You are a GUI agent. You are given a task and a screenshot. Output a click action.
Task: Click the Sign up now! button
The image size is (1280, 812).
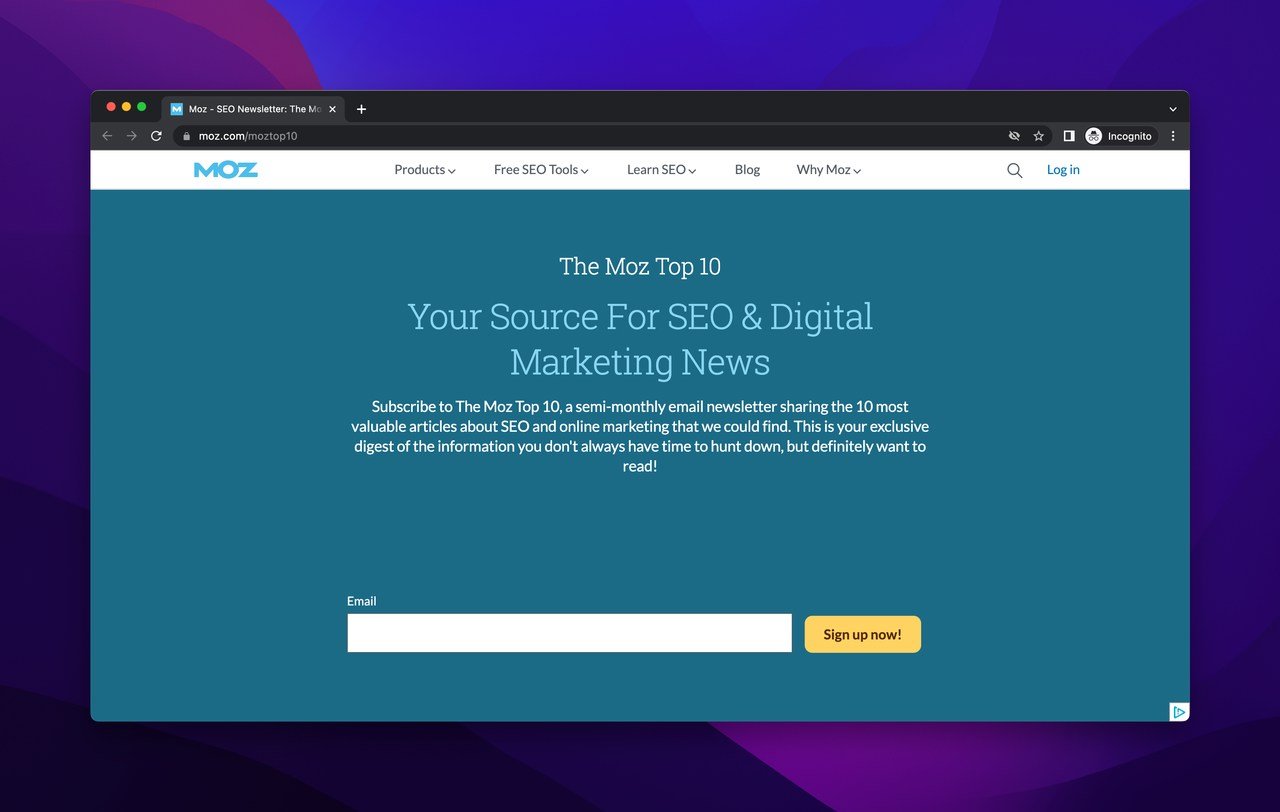[863, 634]
